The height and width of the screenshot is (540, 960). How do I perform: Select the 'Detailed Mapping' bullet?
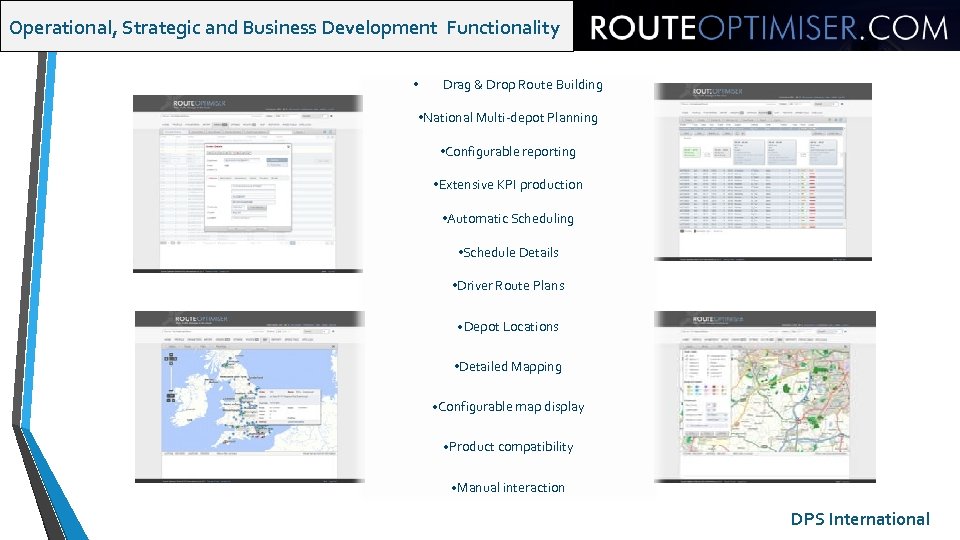tap(510, 367)
